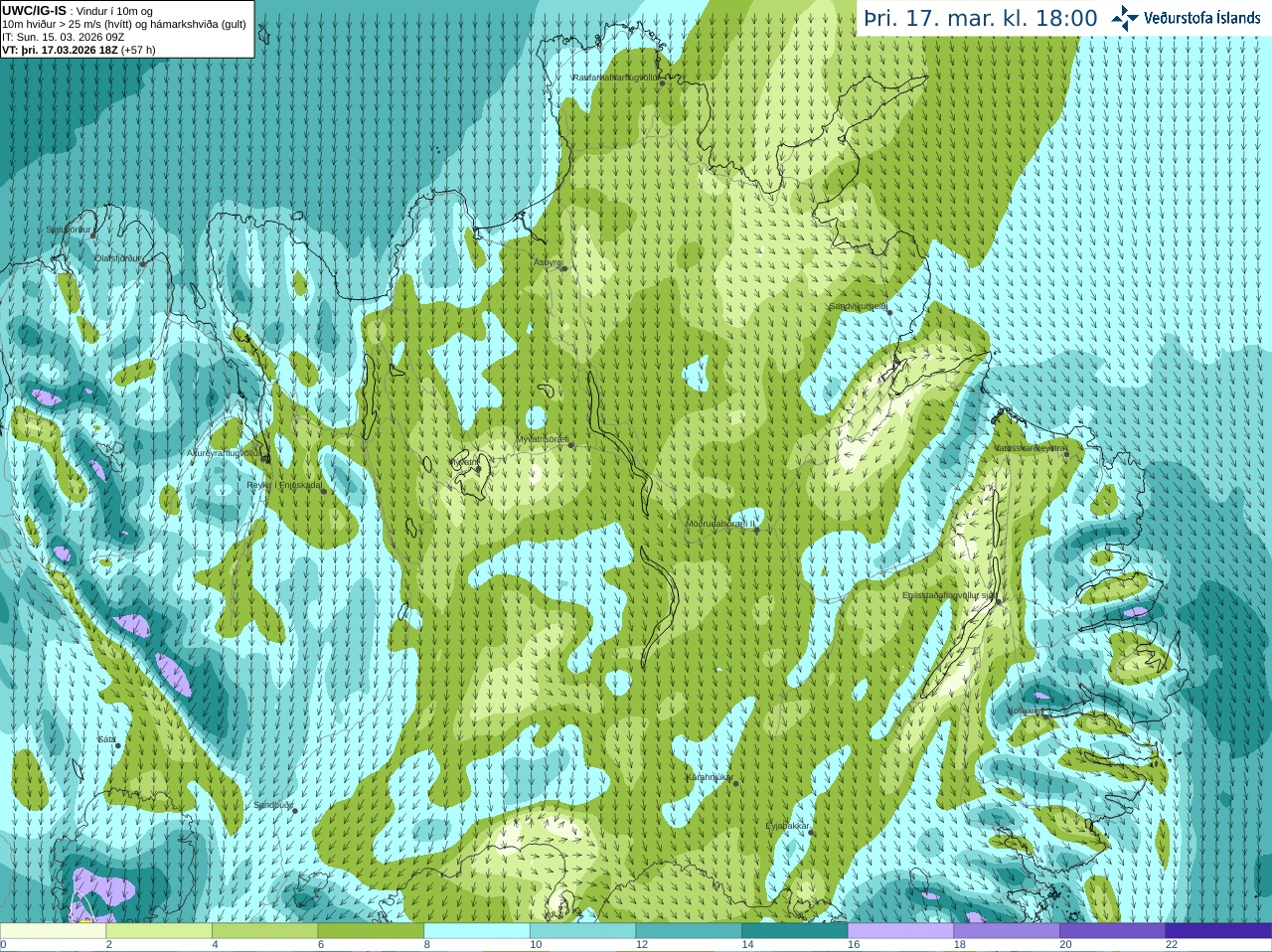Click the Sandvíkurheiði station label

(859, 306)
